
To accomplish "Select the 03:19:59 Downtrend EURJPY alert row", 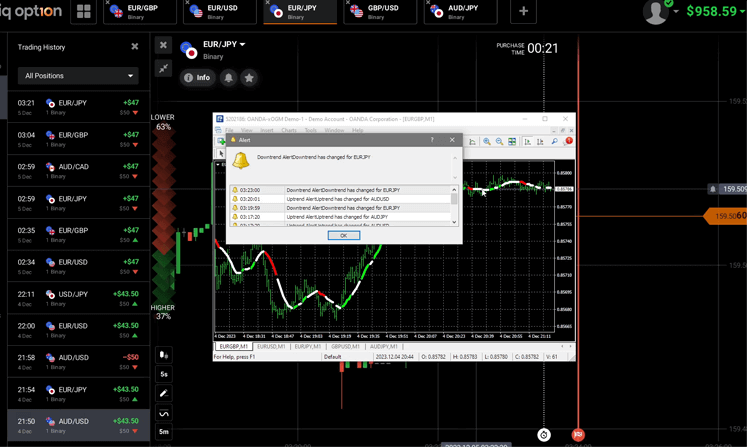I will pos(340,208).
